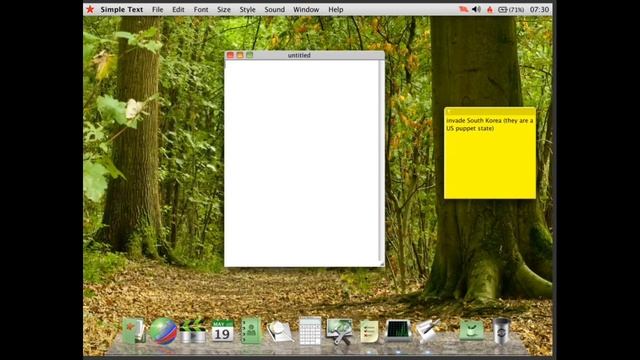Minimize the untitled window with the orange button
Image resolution: width=640 pixels, height=360 pixels.
click(240, 55)
